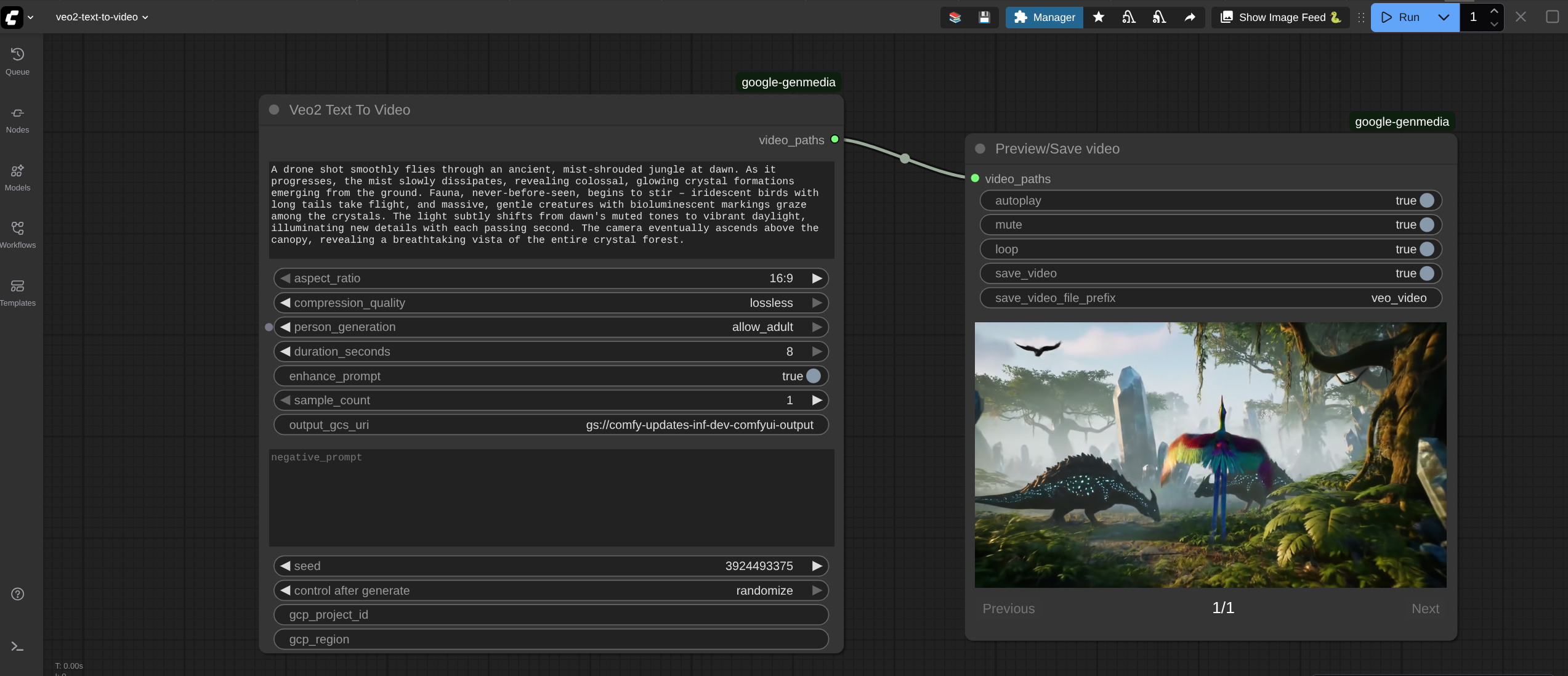
Task: Click the midpoint dot on the connection link
Action: click(x=905, y=158)
